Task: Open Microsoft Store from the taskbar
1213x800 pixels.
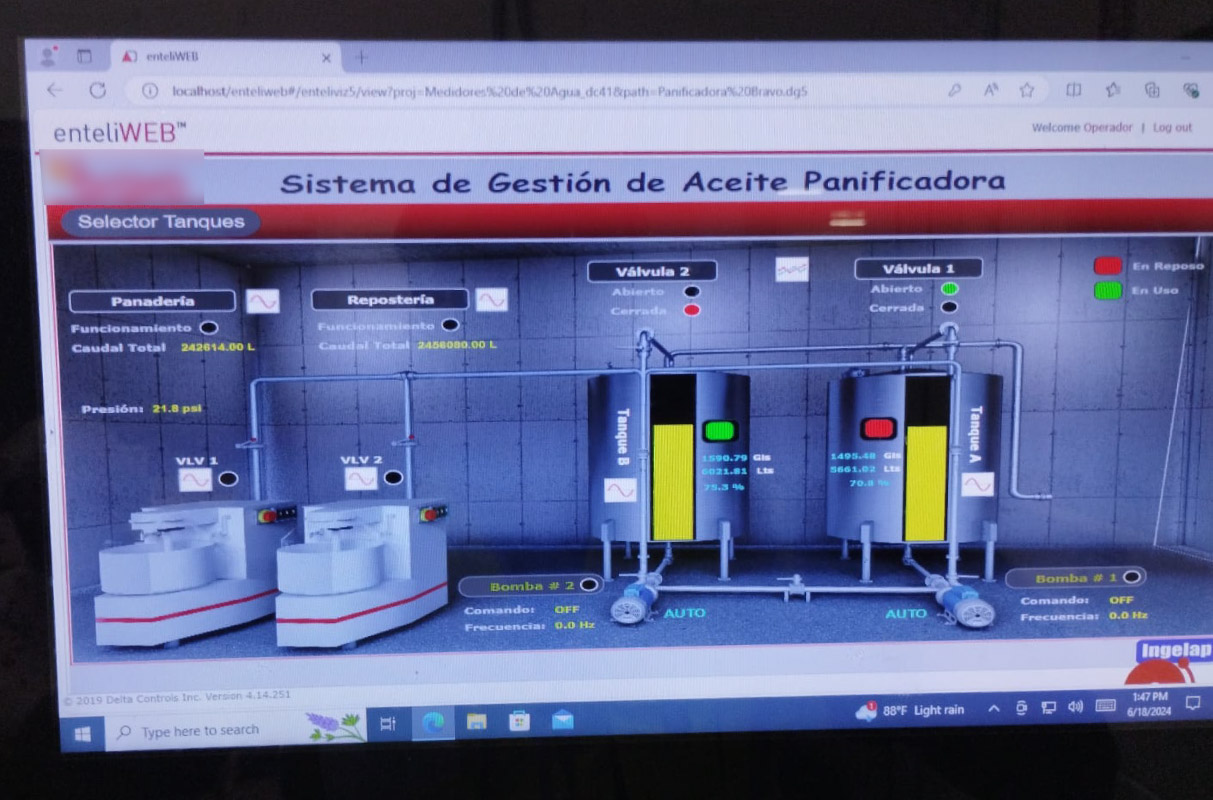Action: click(519, 720)
